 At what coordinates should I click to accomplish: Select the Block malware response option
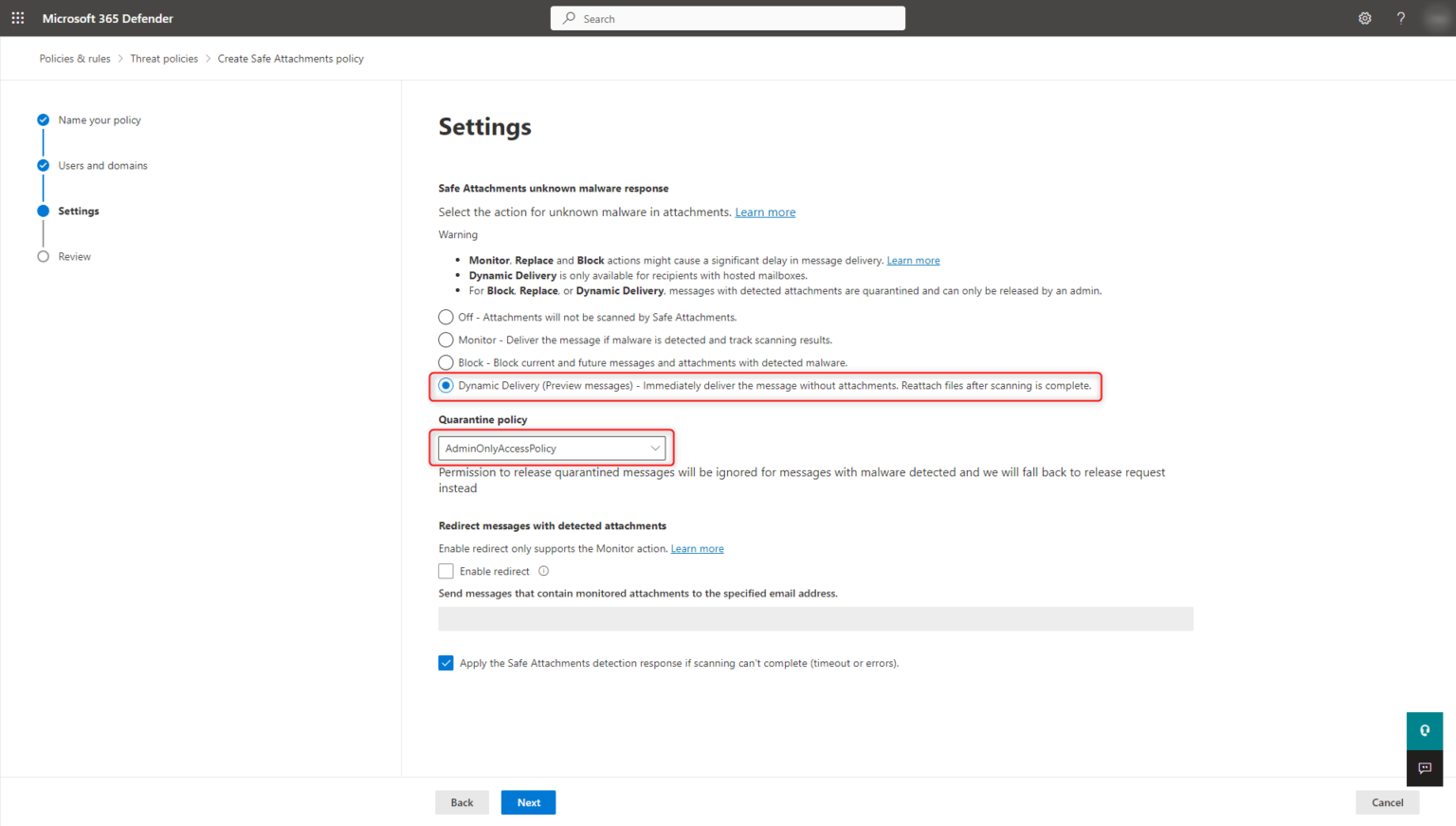pyautogui.click(x=446, y=362)
